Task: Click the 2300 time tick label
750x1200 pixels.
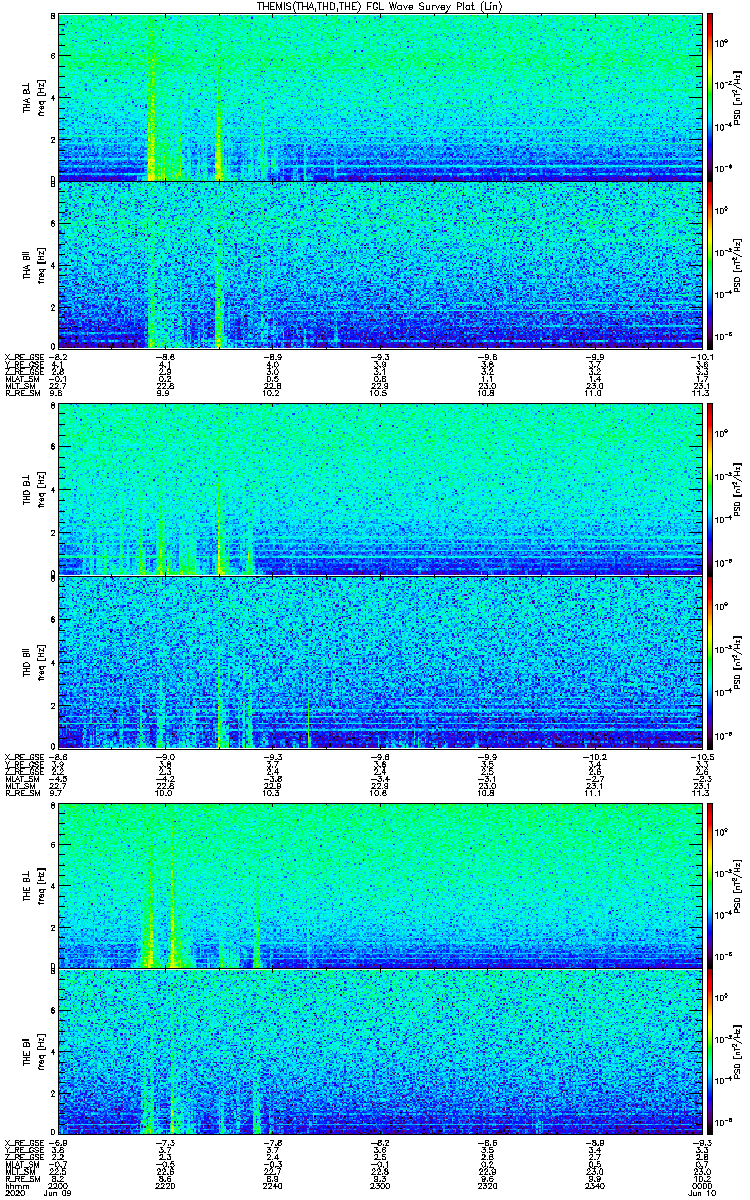Action: pos(378,1184)
